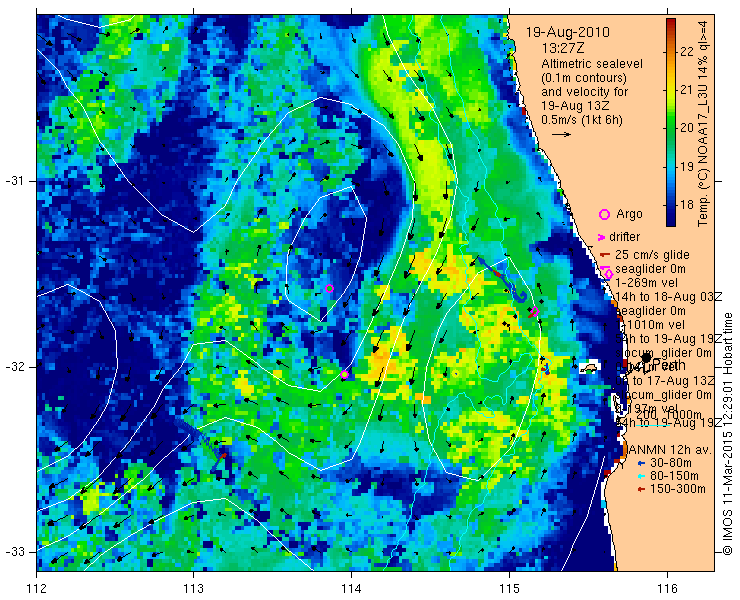Click the red glider marker near 113.2°E

tap(223, 456)
